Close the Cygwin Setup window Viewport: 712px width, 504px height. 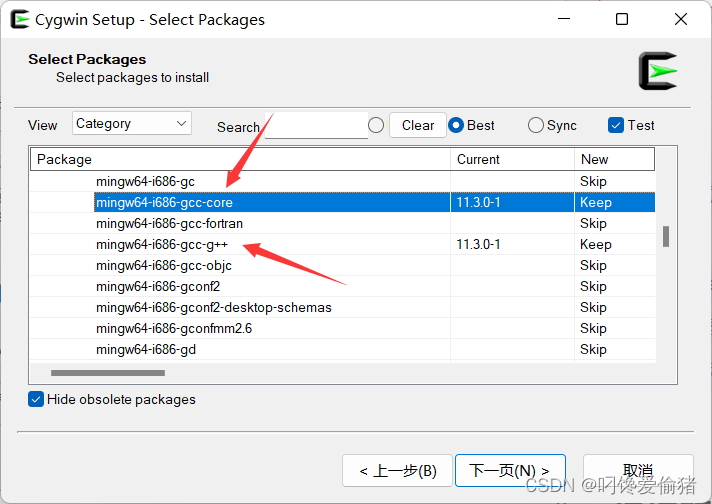[x=681, y=19]
